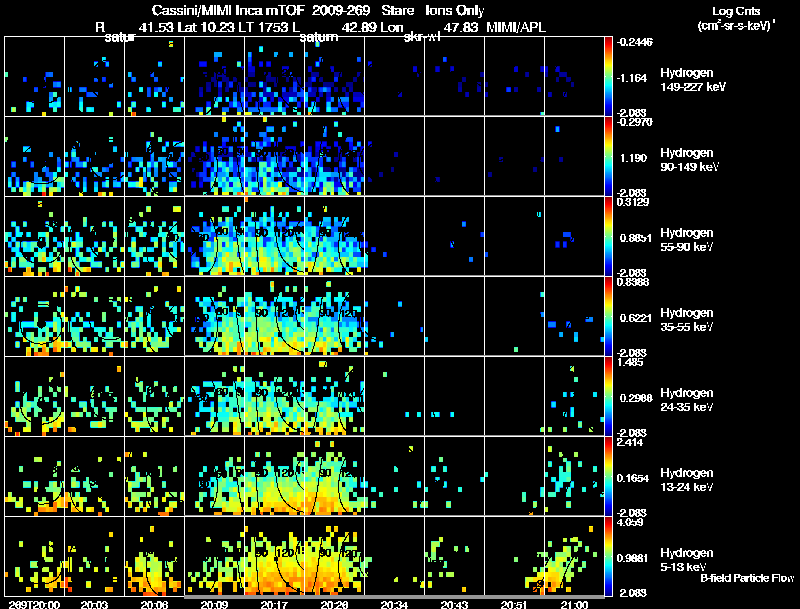Choose the '20:43' time axis label
800x609 pixels.
point(454,604)
